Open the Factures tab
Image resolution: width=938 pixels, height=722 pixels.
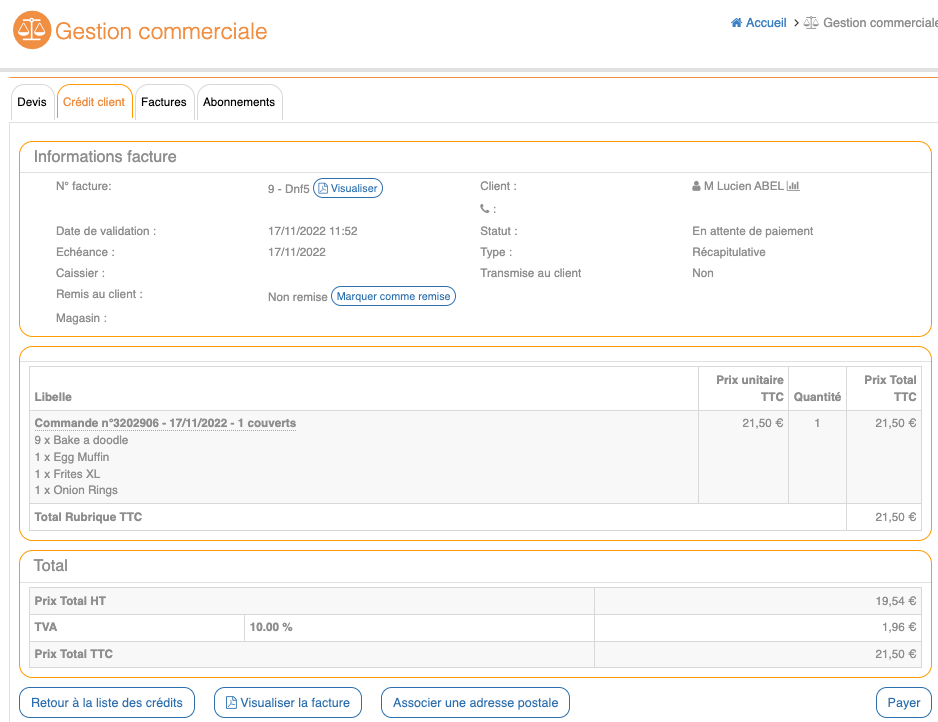164,102
